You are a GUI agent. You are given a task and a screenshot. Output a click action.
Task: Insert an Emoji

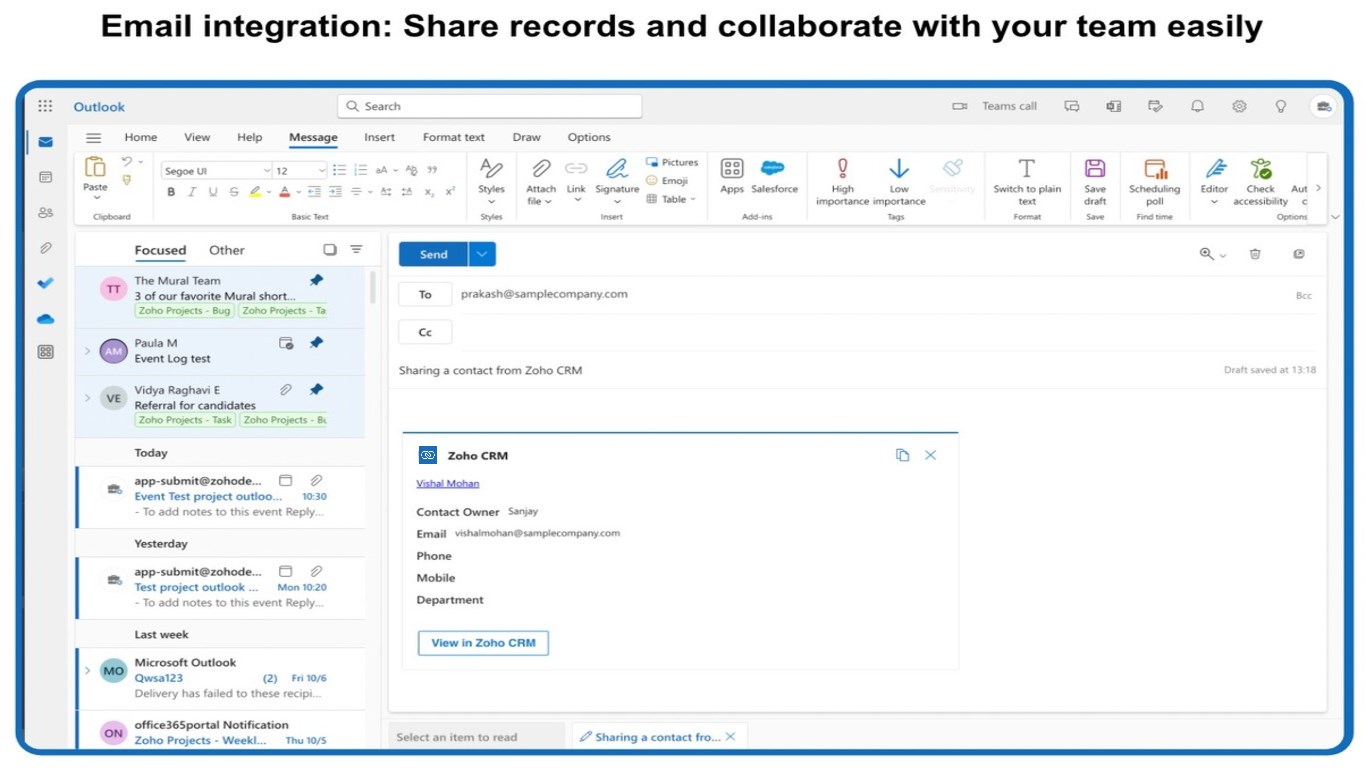coord(667,181)
